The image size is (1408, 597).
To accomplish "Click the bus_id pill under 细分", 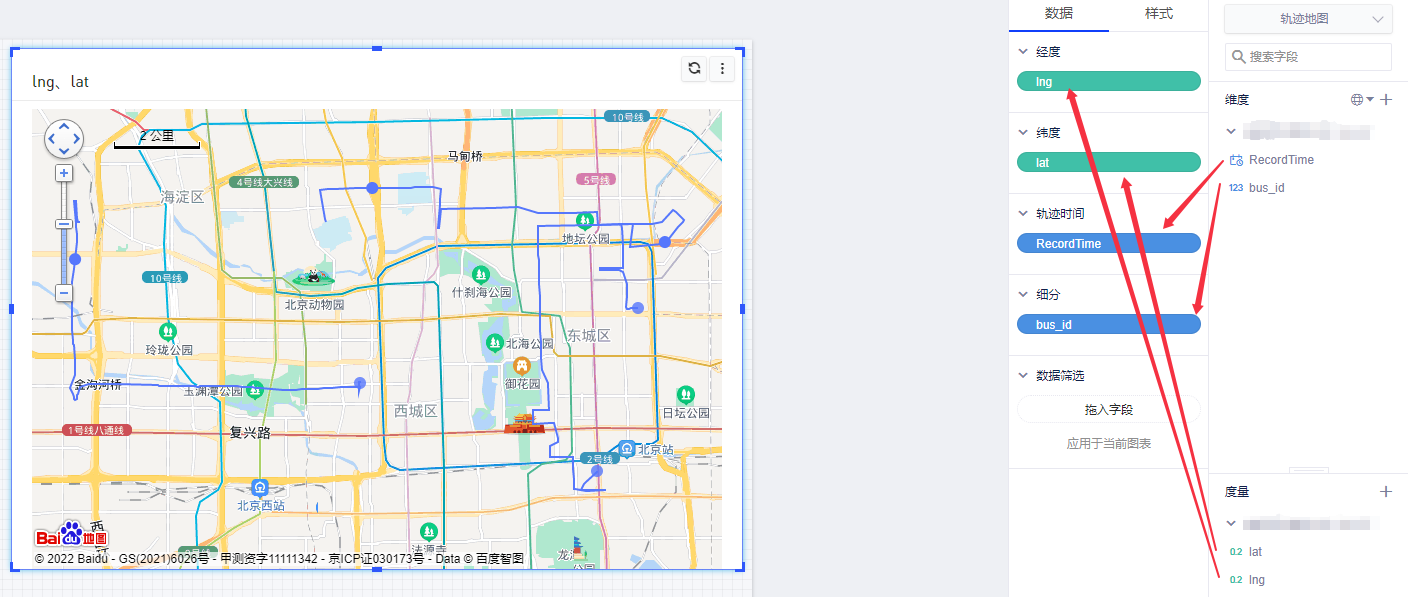I will pos(1108,324).
